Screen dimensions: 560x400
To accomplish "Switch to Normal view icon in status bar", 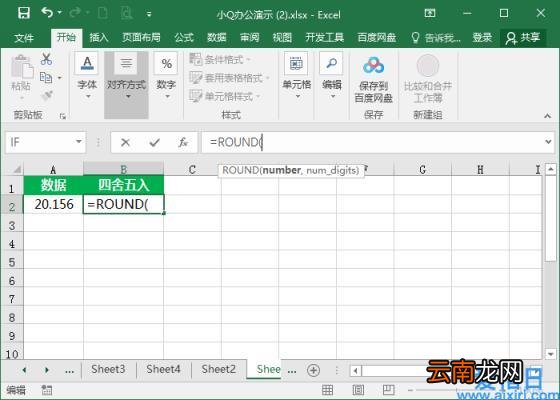I will coord(328,390).
